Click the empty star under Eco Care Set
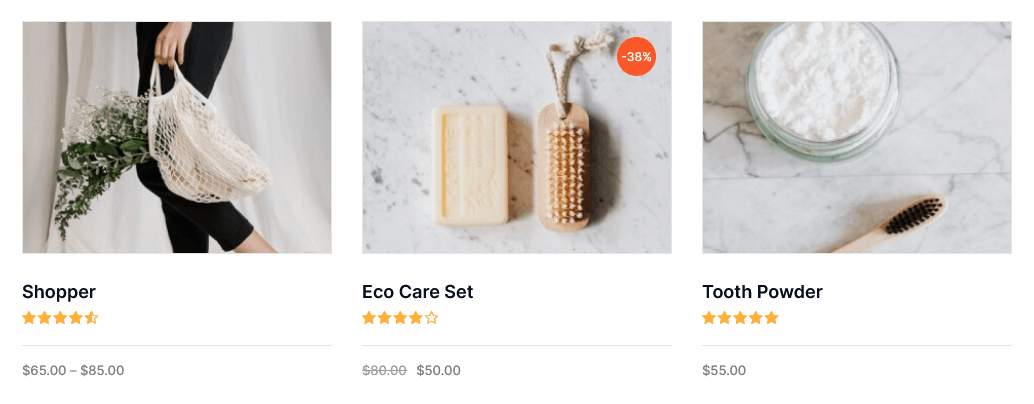 pos(431,318)
